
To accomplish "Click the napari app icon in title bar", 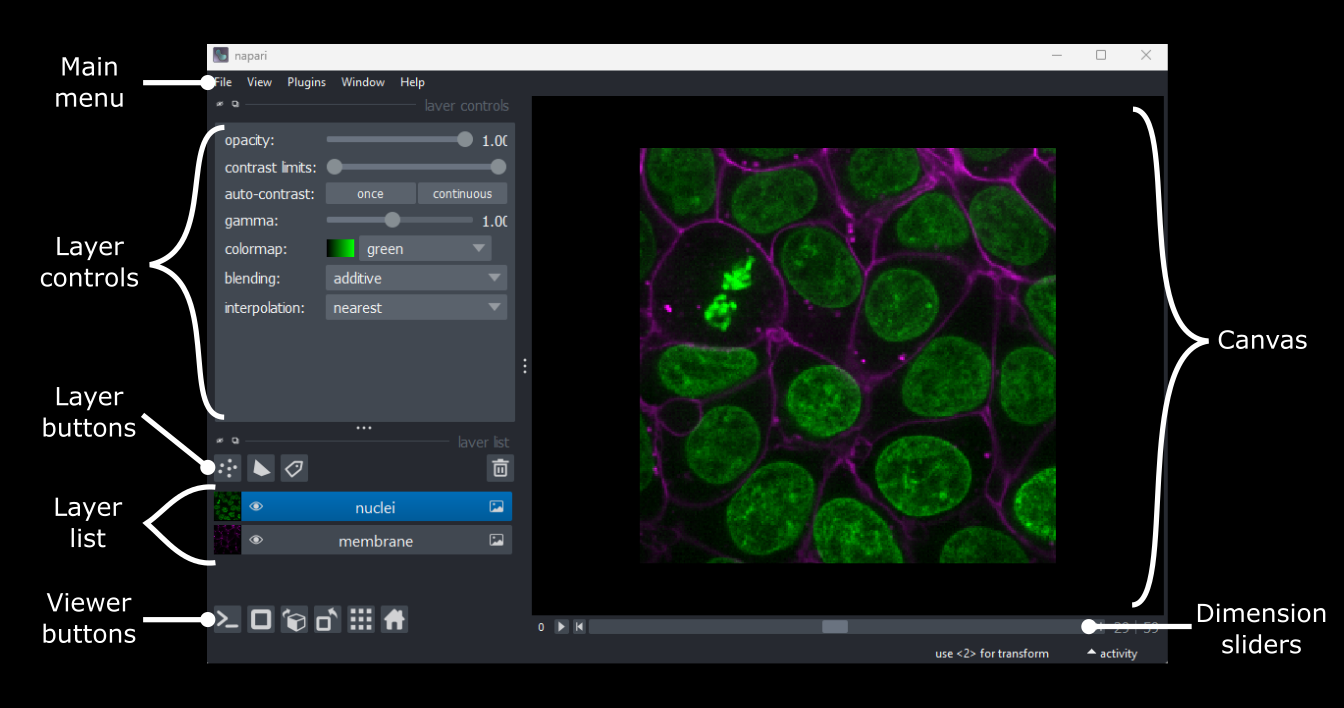I will click(221, 56).
